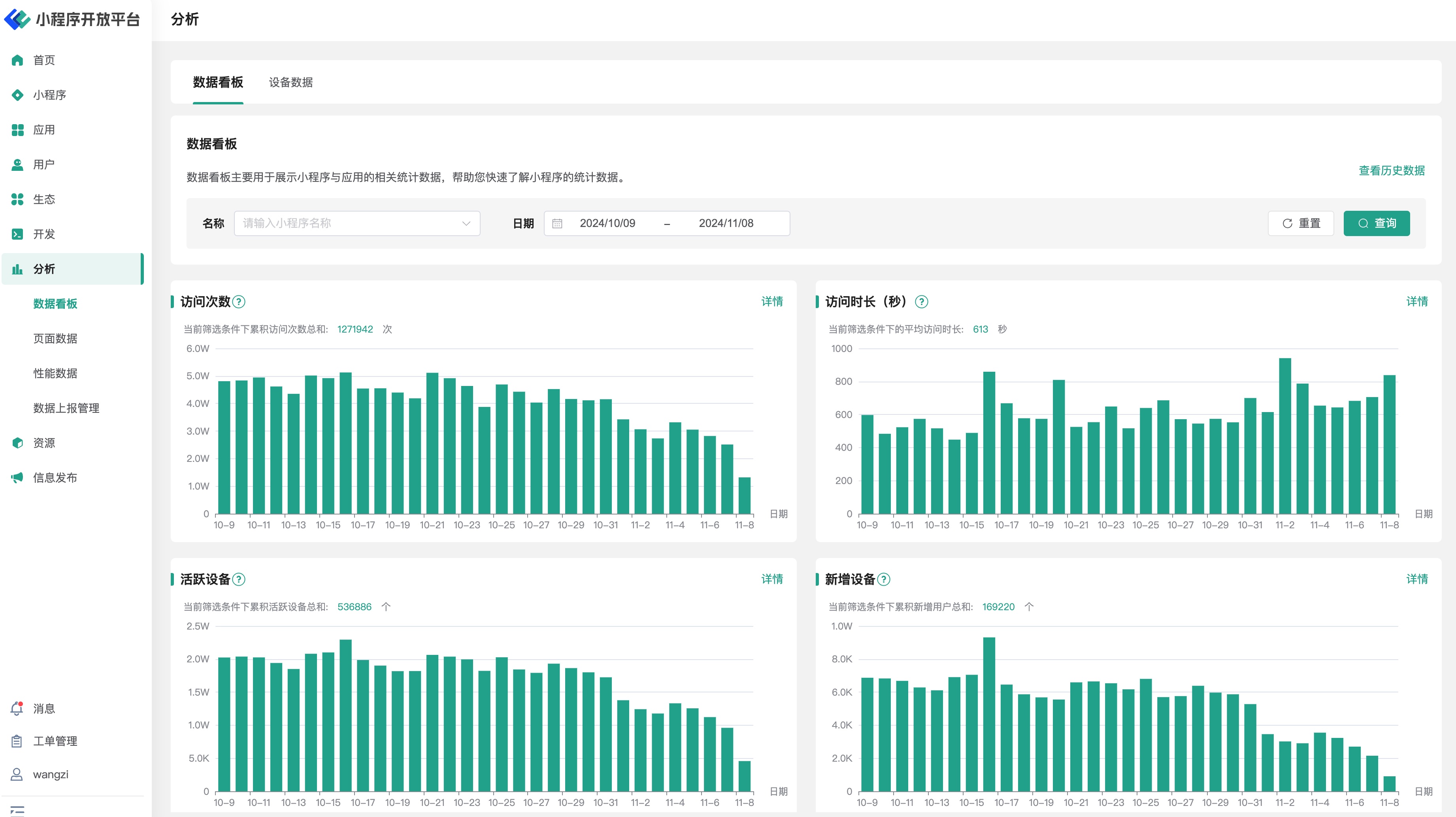Click the home icon in sidebar
This screenshot has height=817, width=1456.
[x=17, y=60]
